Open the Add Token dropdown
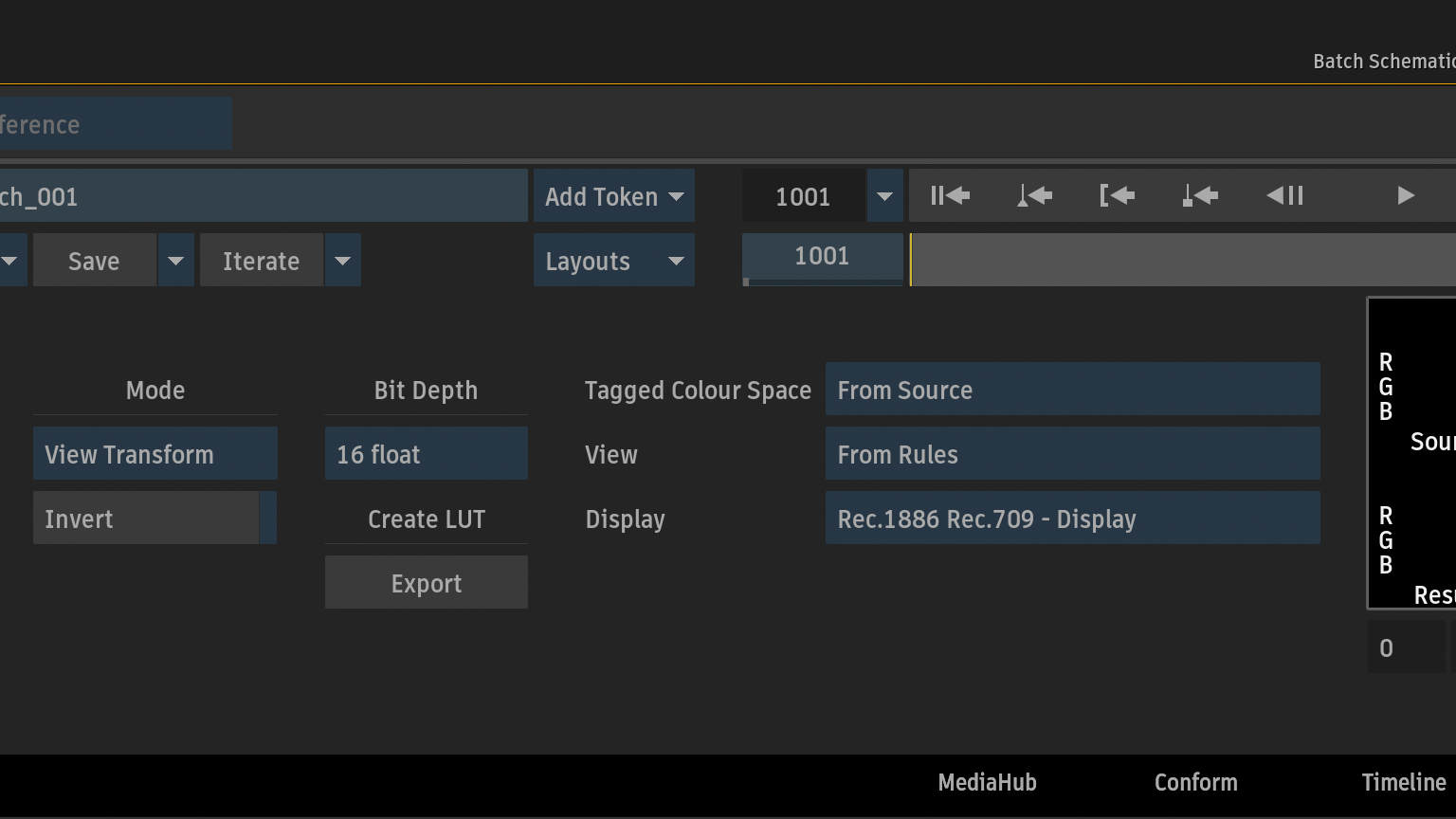This screenshot has width=1456, height=819. [614, 196]
